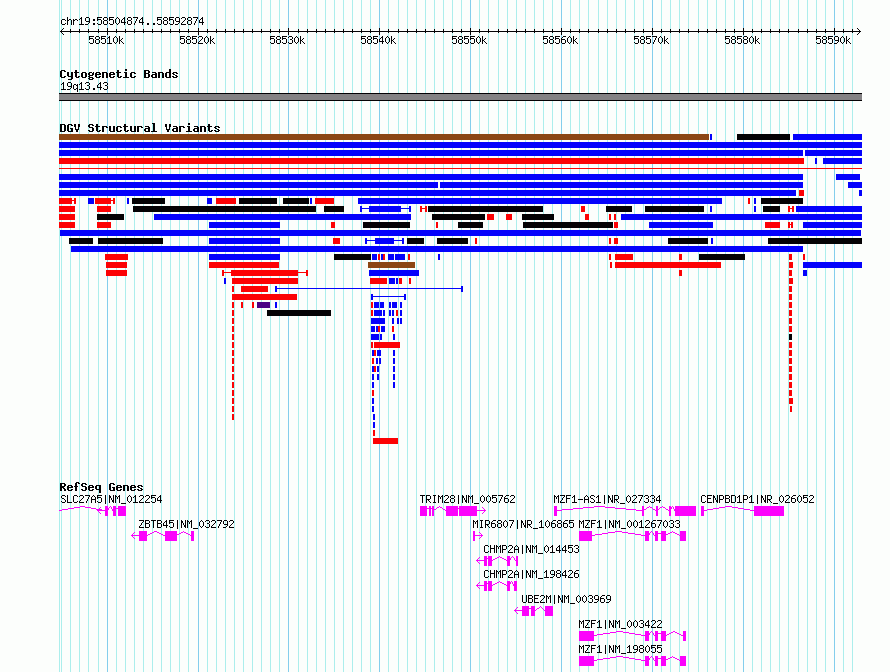Screen dimensions: 890x672
Task: Click the 58580k ruler tick label
Action: pos(742,40)
